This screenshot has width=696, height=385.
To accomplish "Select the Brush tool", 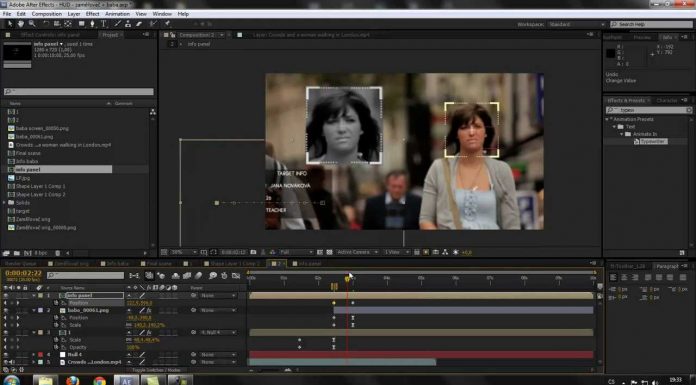I will 118,24.
